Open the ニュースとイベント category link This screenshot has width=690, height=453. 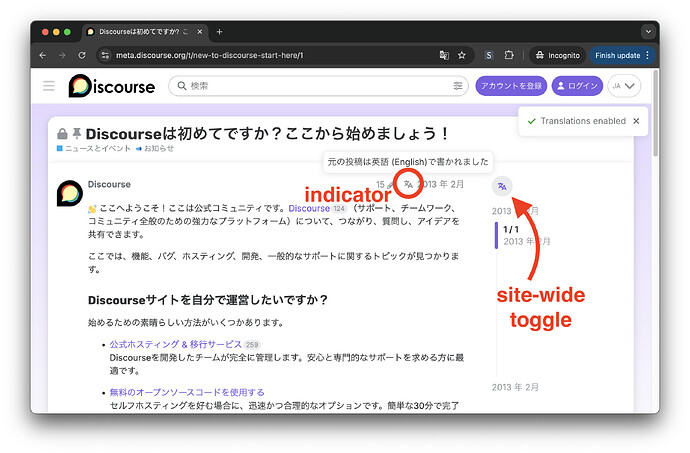[x=94, y=148]
